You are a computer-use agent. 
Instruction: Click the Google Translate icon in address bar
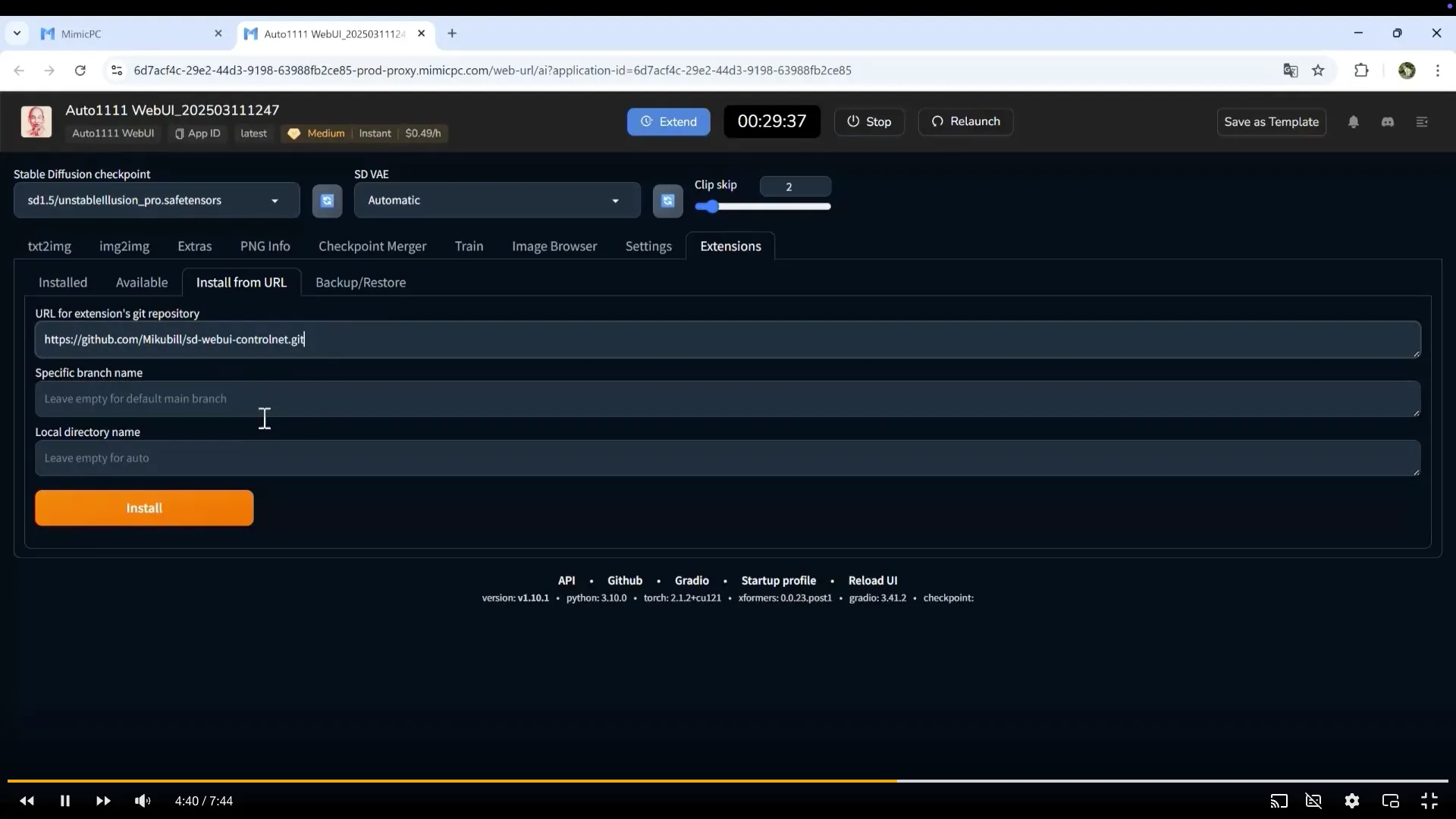click(1290, 71)
